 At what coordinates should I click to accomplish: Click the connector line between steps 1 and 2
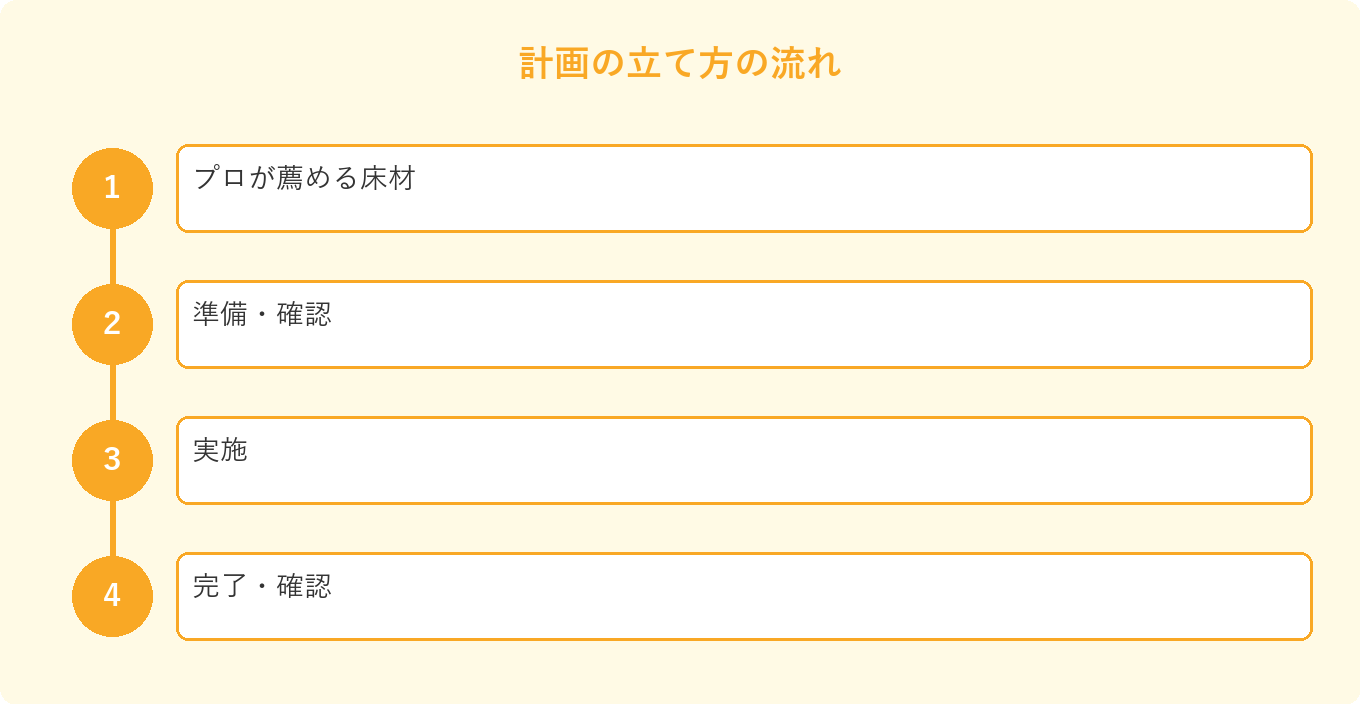pyautogui.click(x=112, y=256)
